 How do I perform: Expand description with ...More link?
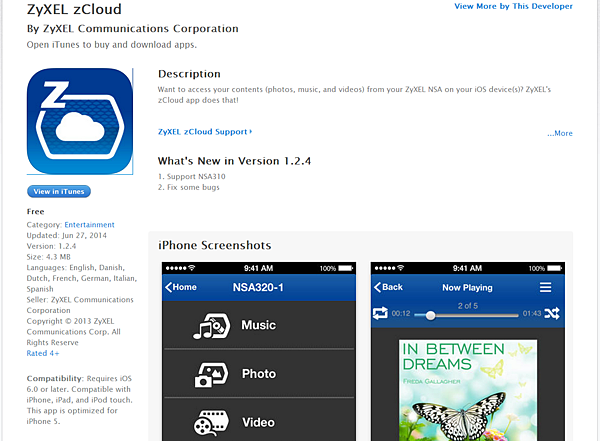559,133
